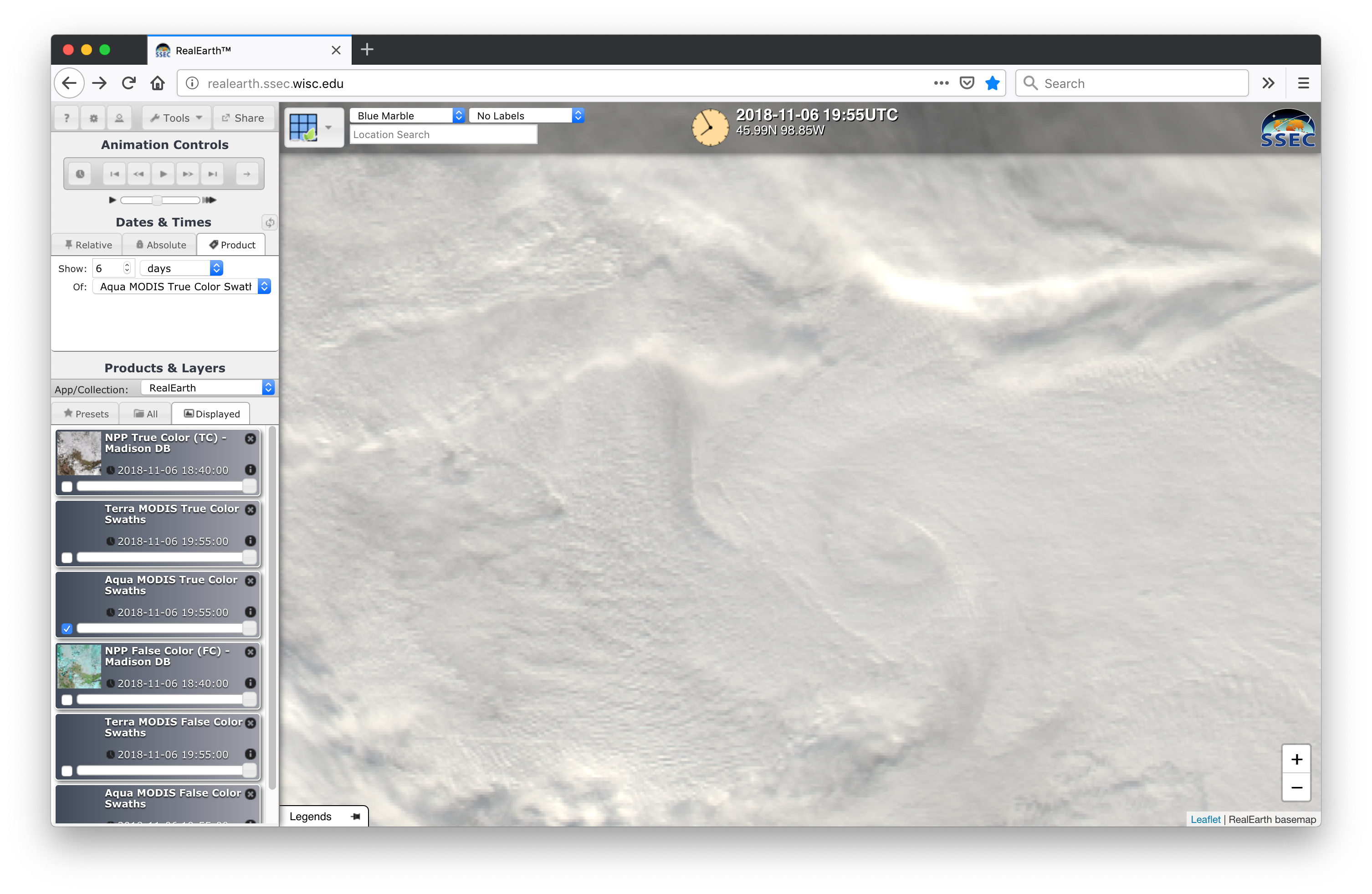Click the Share button
This screenshot has width=1372, height=894.
pyautogui.click(x=243, y=118)
